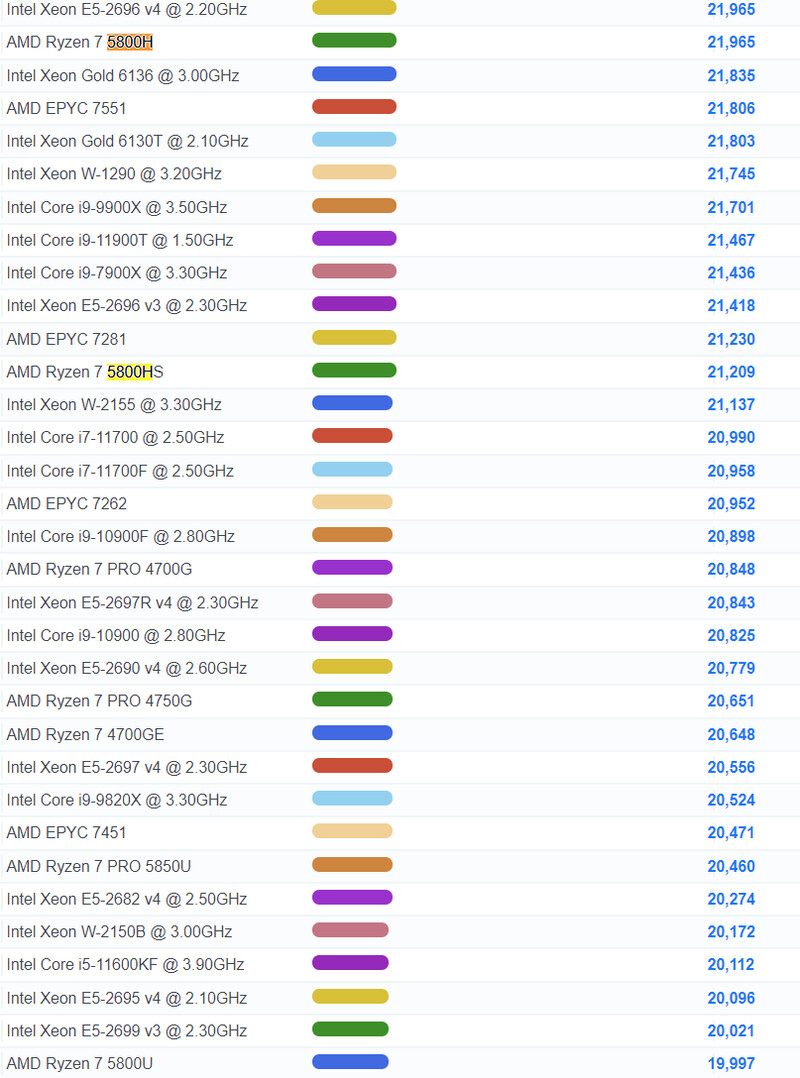Click yellow bar beside AMD EPYC 7281

[x=354, y=338]
